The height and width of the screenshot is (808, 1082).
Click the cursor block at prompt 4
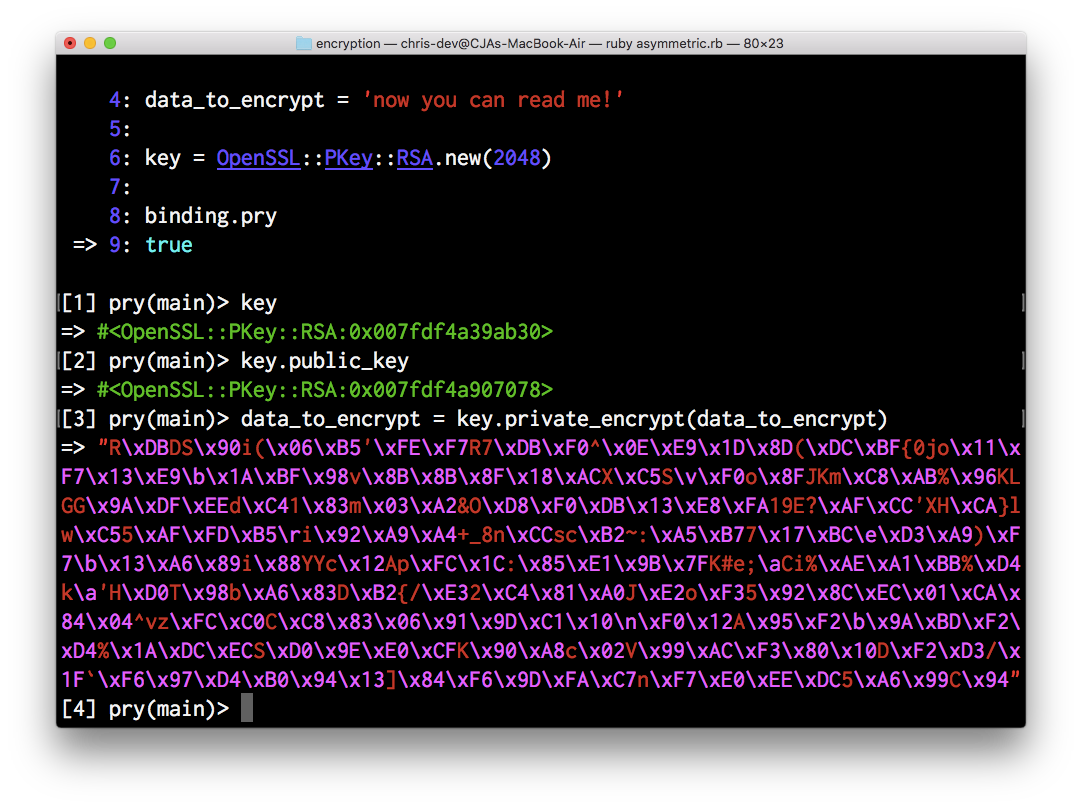pyautogui.click(x=247, y=709)
